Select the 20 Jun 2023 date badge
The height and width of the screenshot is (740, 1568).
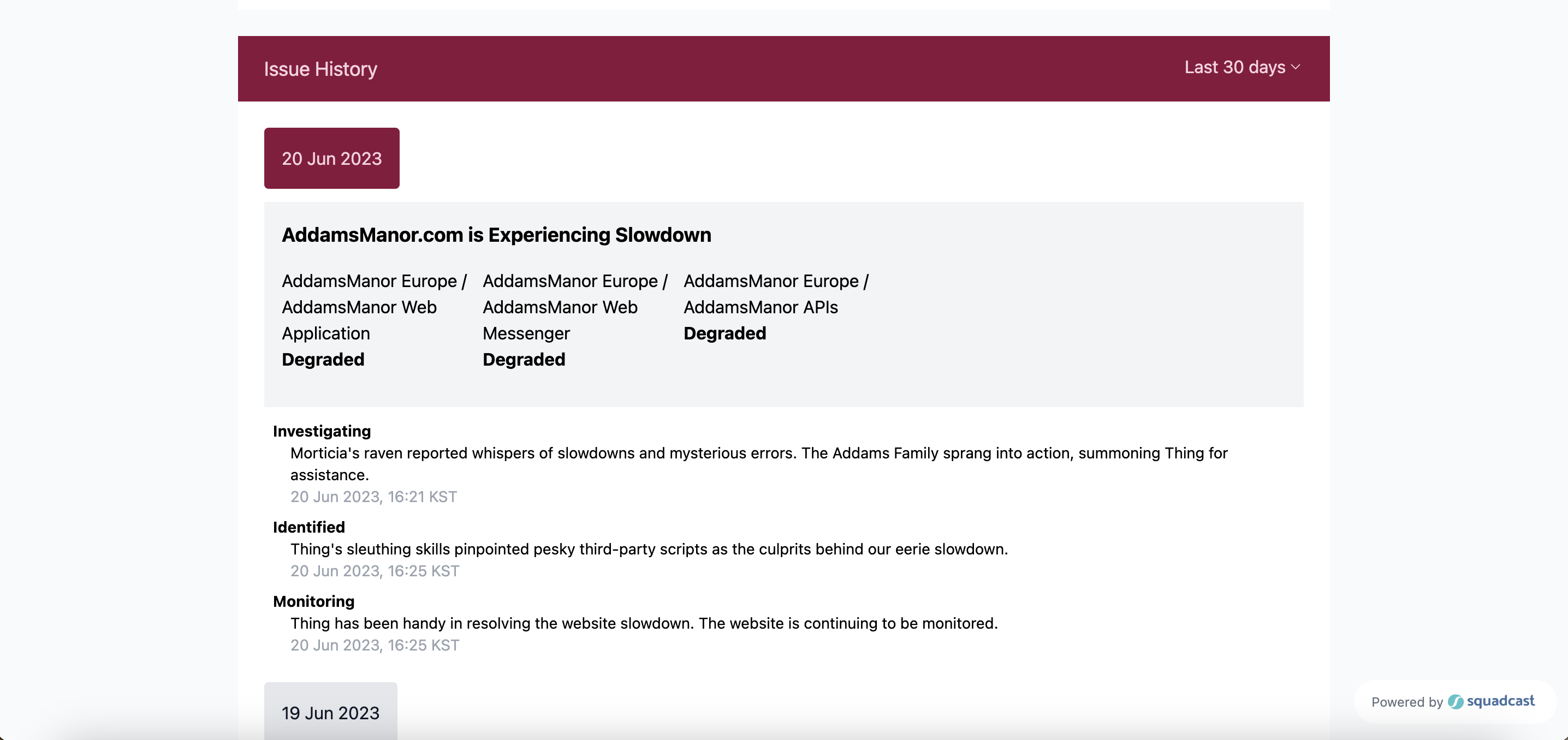[332, 158]
